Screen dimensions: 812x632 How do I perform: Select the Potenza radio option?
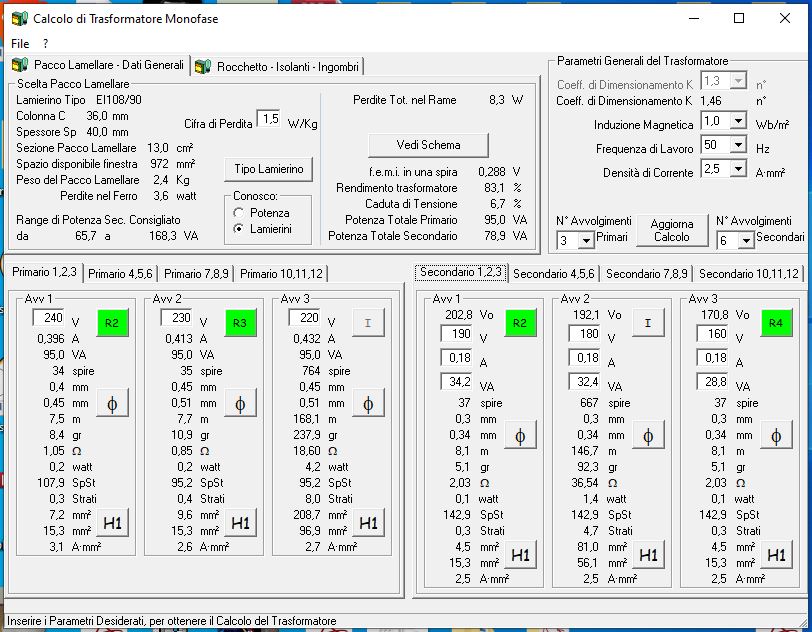239,213
